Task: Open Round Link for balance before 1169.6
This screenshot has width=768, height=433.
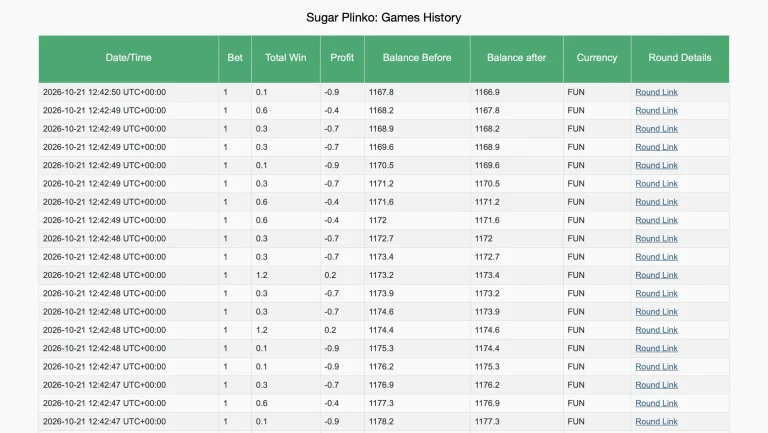Action: (656, 147)
